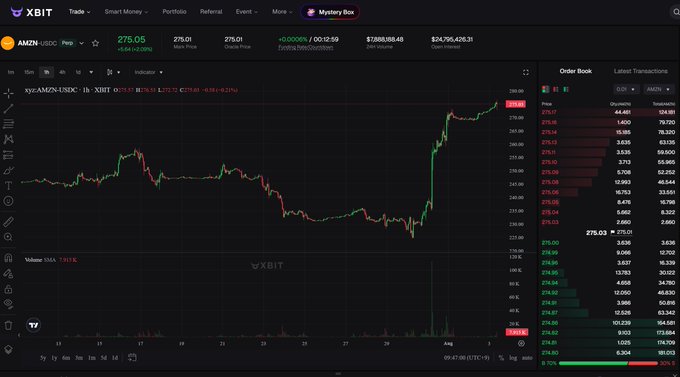Toggle auto scale on price axis
This screenshot has height=377, width=680.
527,358
